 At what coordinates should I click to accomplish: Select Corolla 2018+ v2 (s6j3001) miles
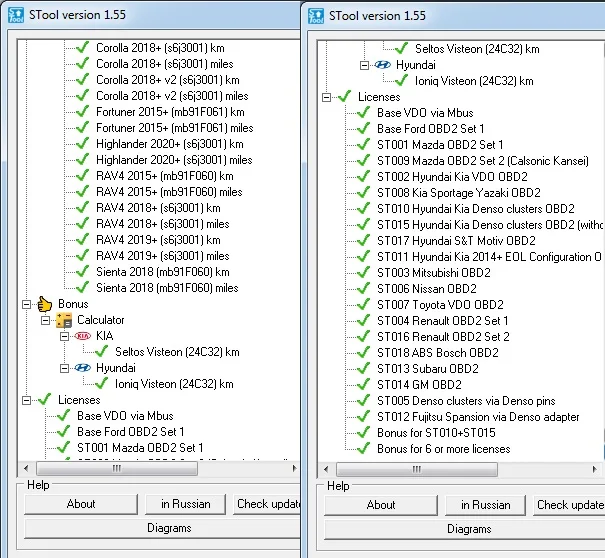pyautogui.click(x=172, y=96)
